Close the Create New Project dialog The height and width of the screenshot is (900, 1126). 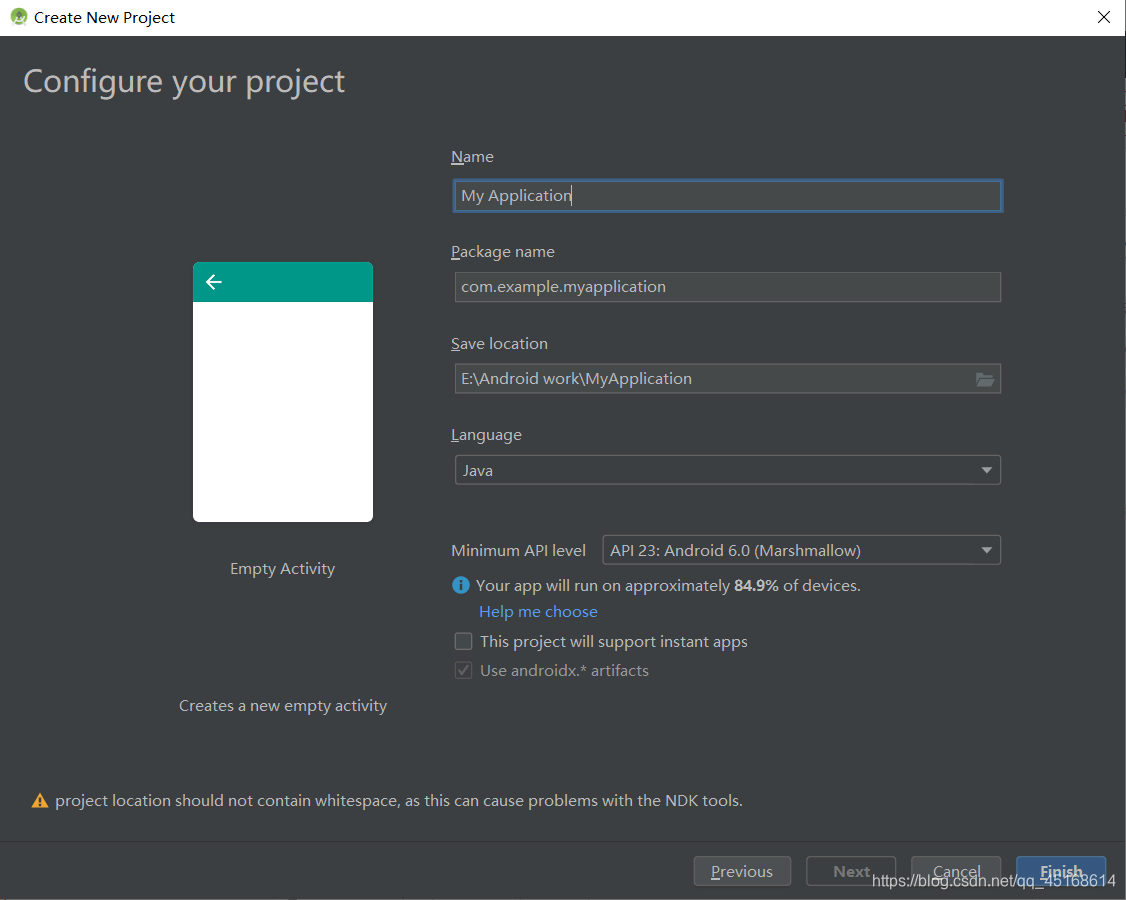pyautogui.click(x=1104, y=17)
